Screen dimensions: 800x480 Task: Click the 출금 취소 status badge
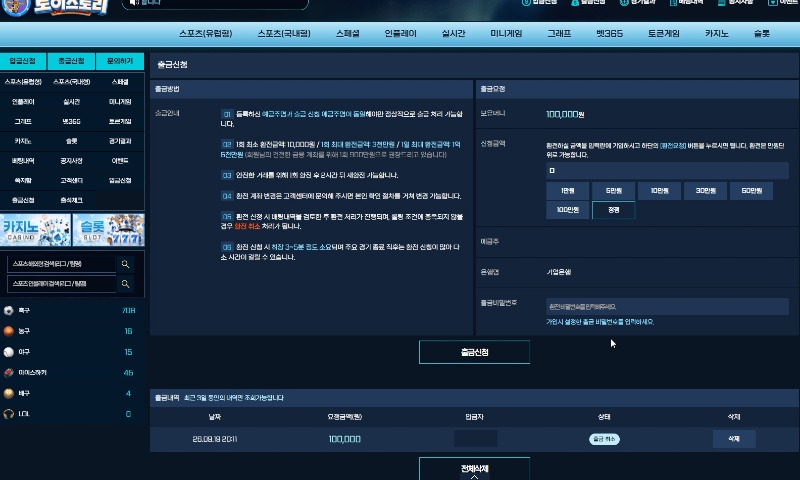tap(605, 439)
